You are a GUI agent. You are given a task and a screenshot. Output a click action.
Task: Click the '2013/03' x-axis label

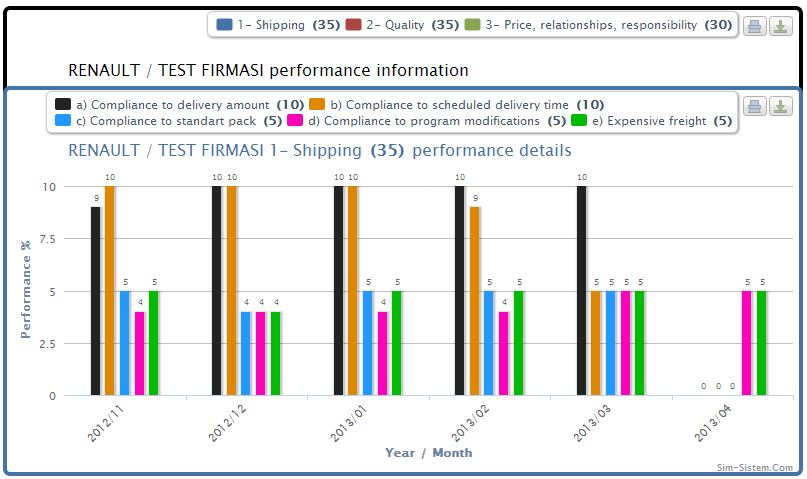[592, 423]
